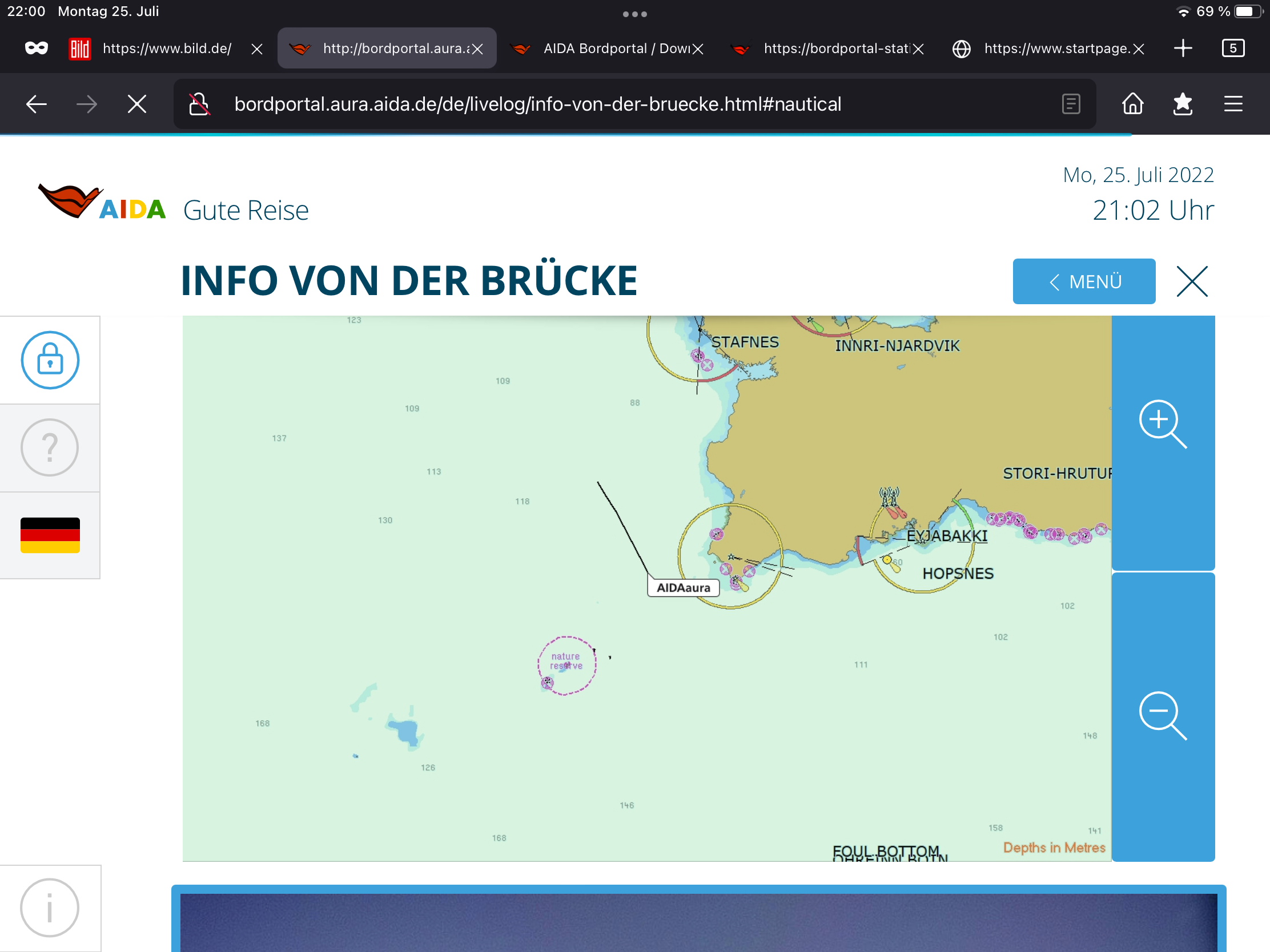This screenshot has width=1270, height=952.
Task: Tap the battery status indicator
Action: click(1248, 11)
